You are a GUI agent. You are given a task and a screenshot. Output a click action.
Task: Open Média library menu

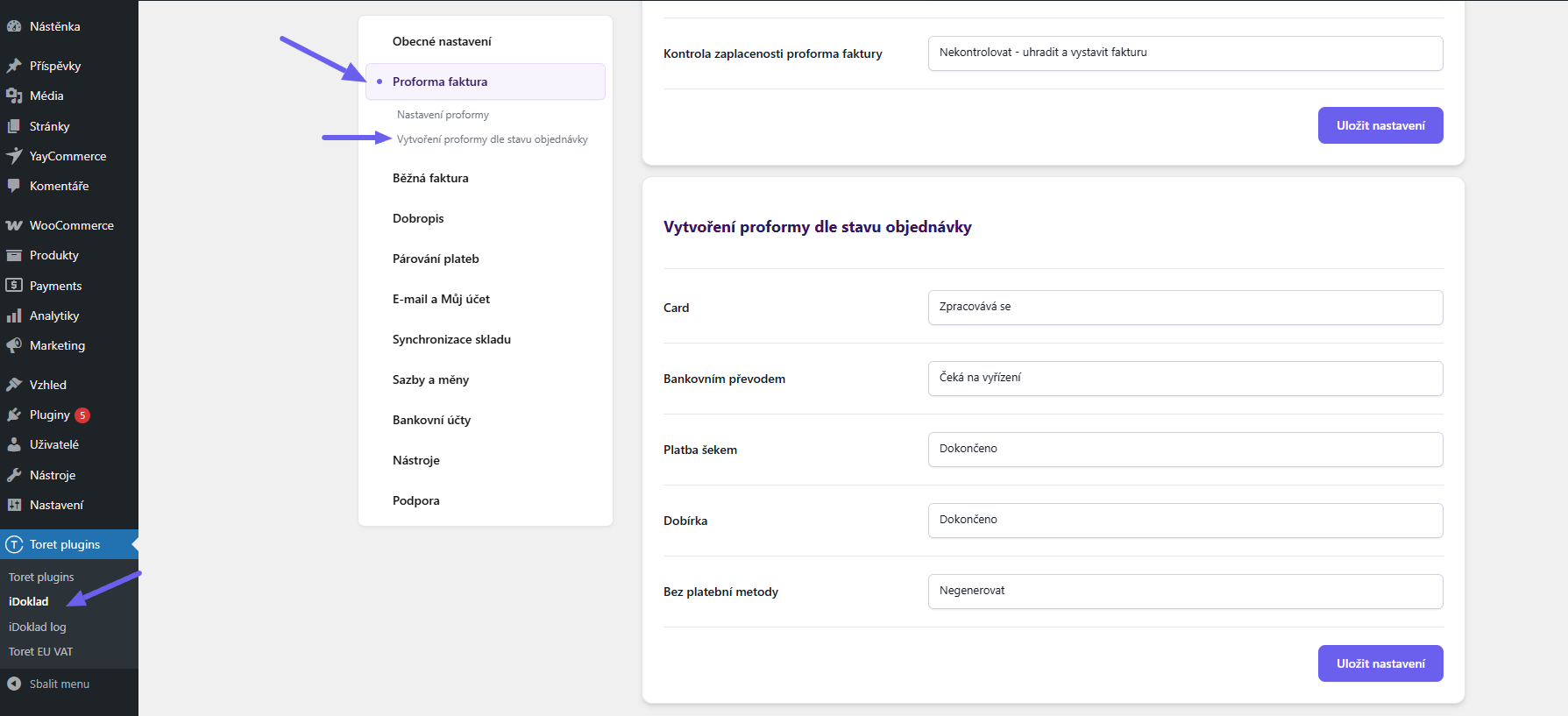tap(46, 96)
